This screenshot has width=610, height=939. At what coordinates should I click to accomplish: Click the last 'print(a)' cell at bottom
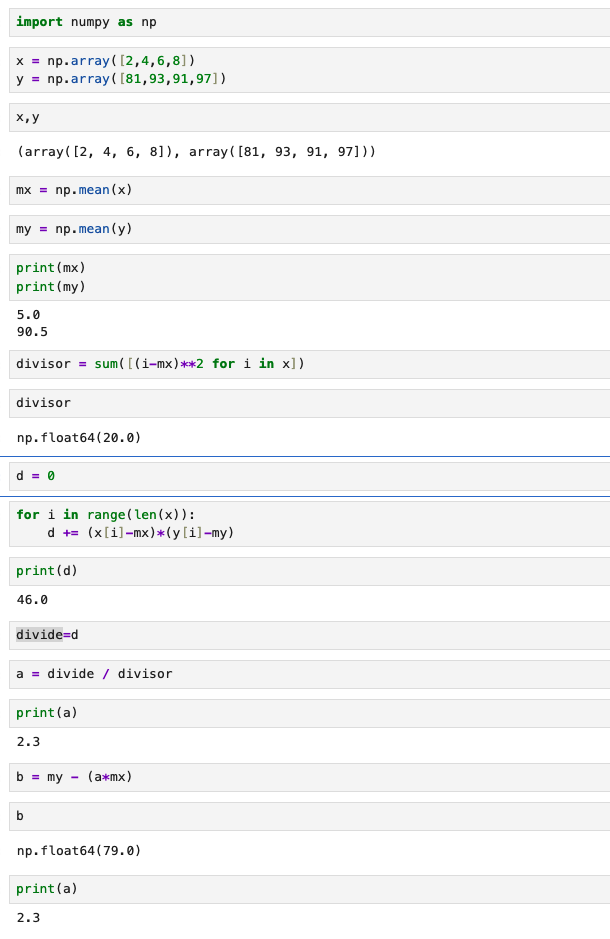coord(309,889)
